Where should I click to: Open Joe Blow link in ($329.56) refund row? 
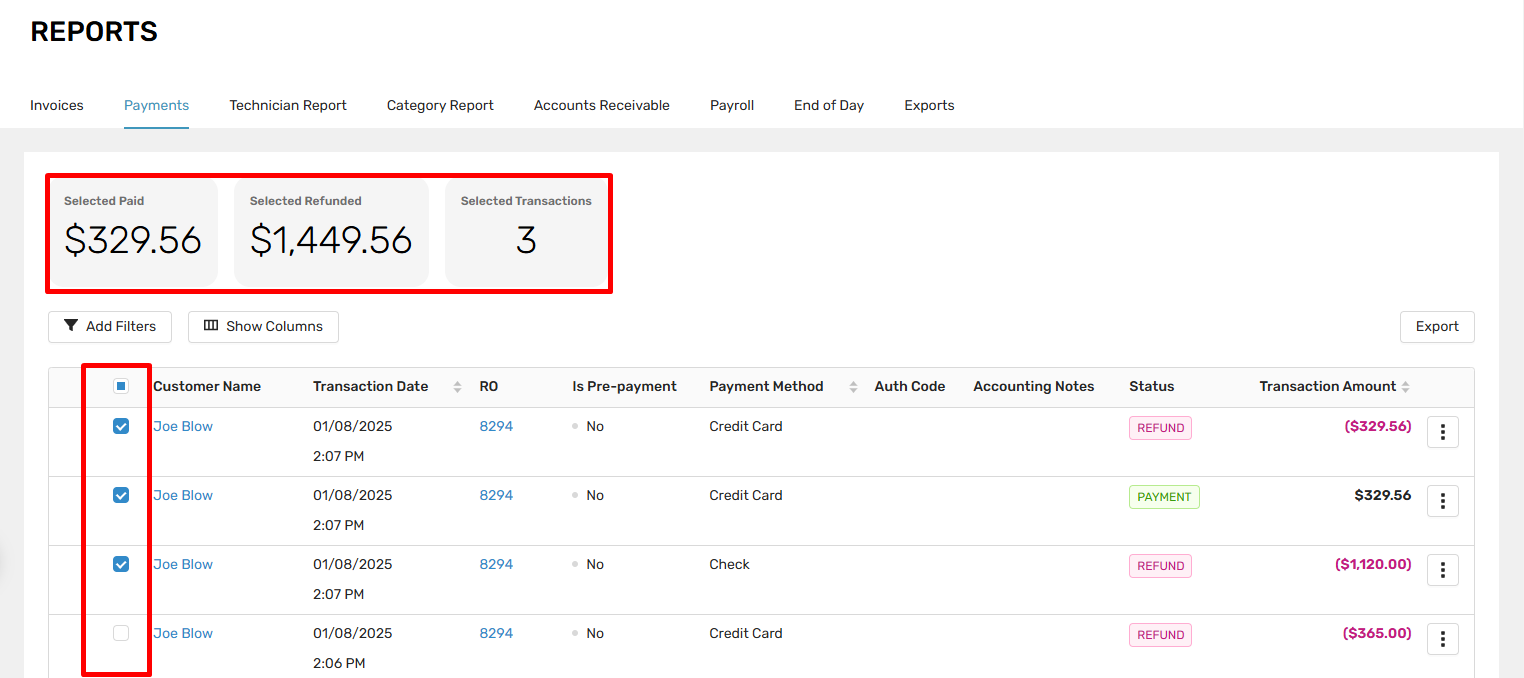pos(183,426)
